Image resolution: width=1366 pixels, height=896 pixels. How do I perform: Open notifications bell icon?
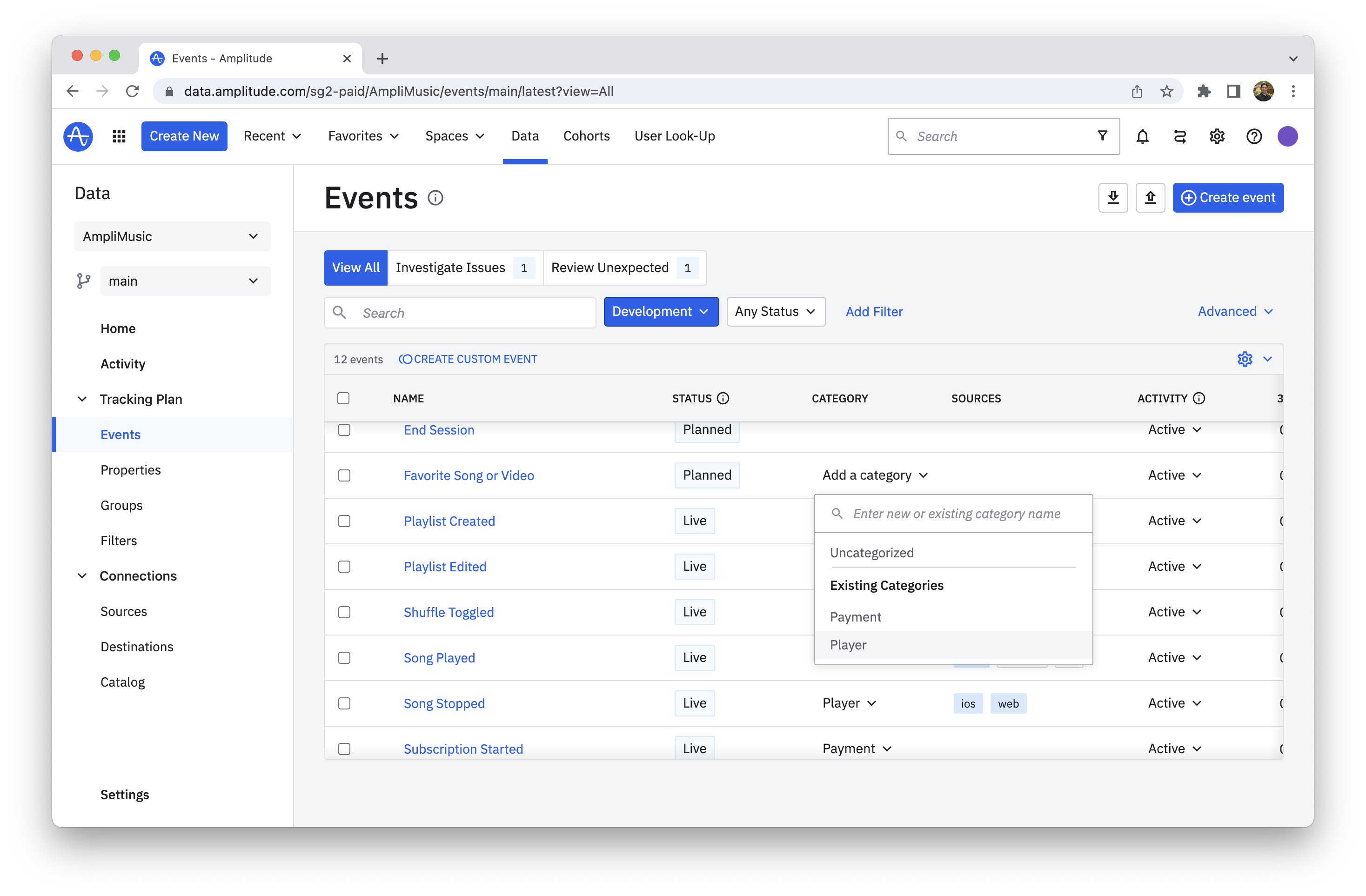coord(1142,137)
